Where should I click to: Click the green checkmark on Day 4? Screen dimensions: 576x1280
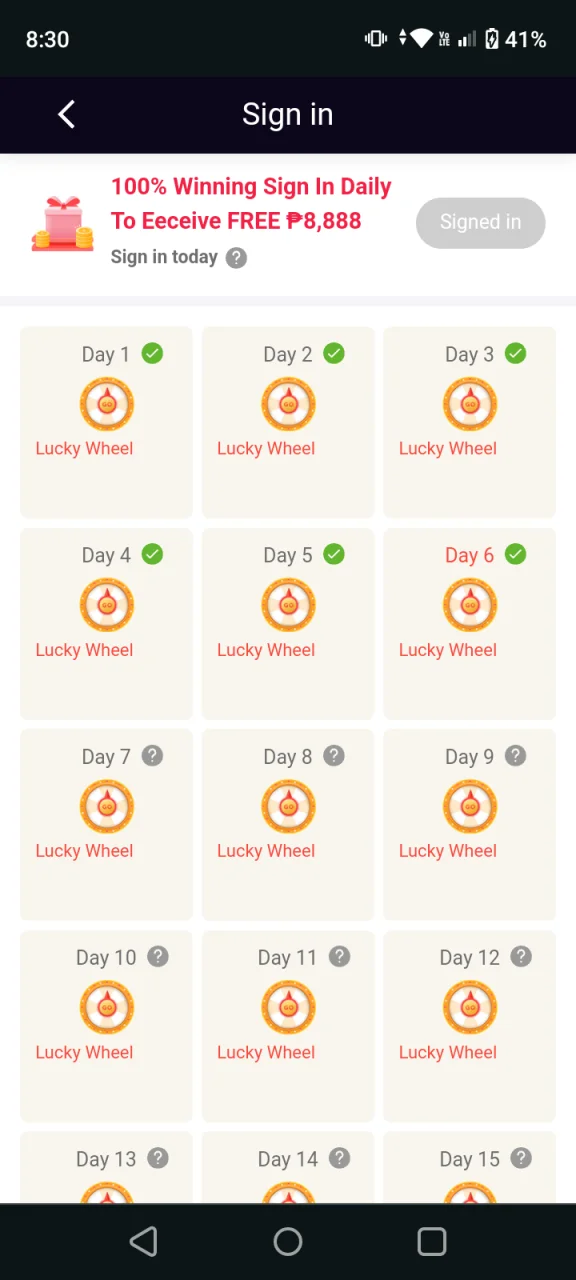click(x=152, y=554)
